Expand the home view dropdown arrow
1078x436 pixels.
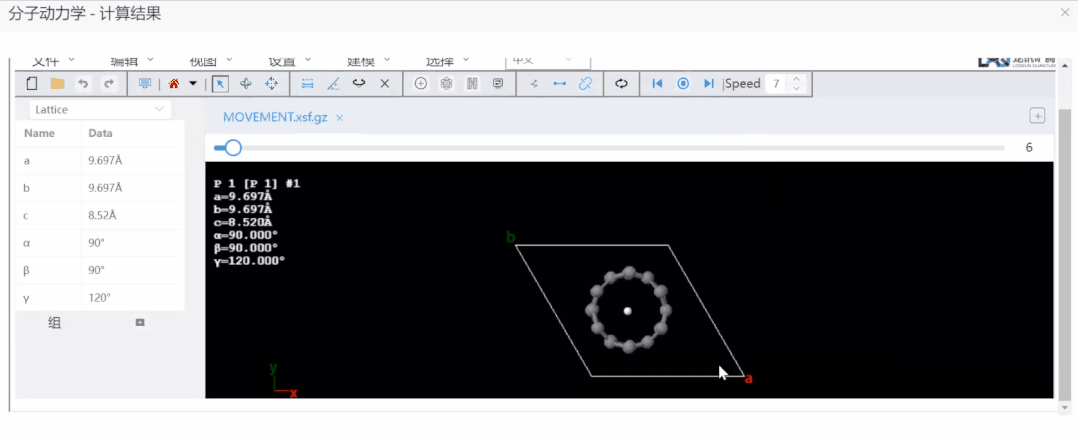pos(193,84)
